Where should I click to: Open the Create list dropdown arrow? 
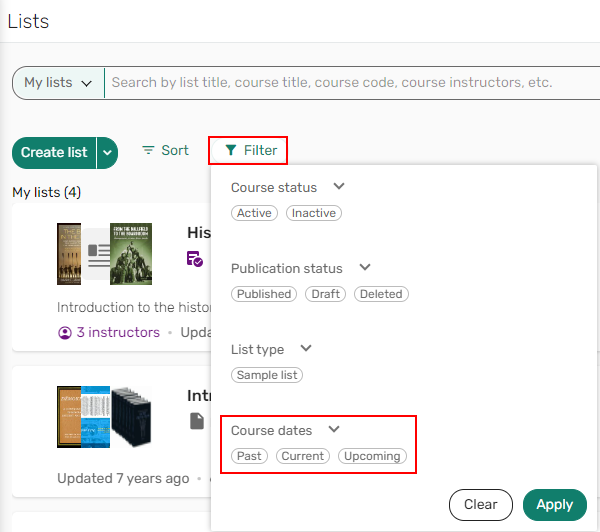(107, 153)
